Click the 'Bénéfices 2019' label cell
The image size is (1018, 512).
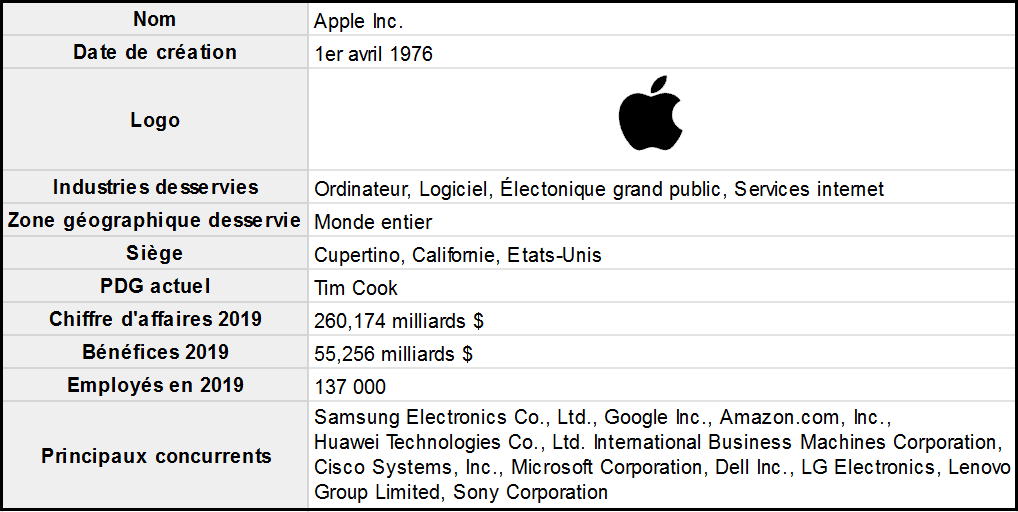pyautogui.click(x=155, y=352)
